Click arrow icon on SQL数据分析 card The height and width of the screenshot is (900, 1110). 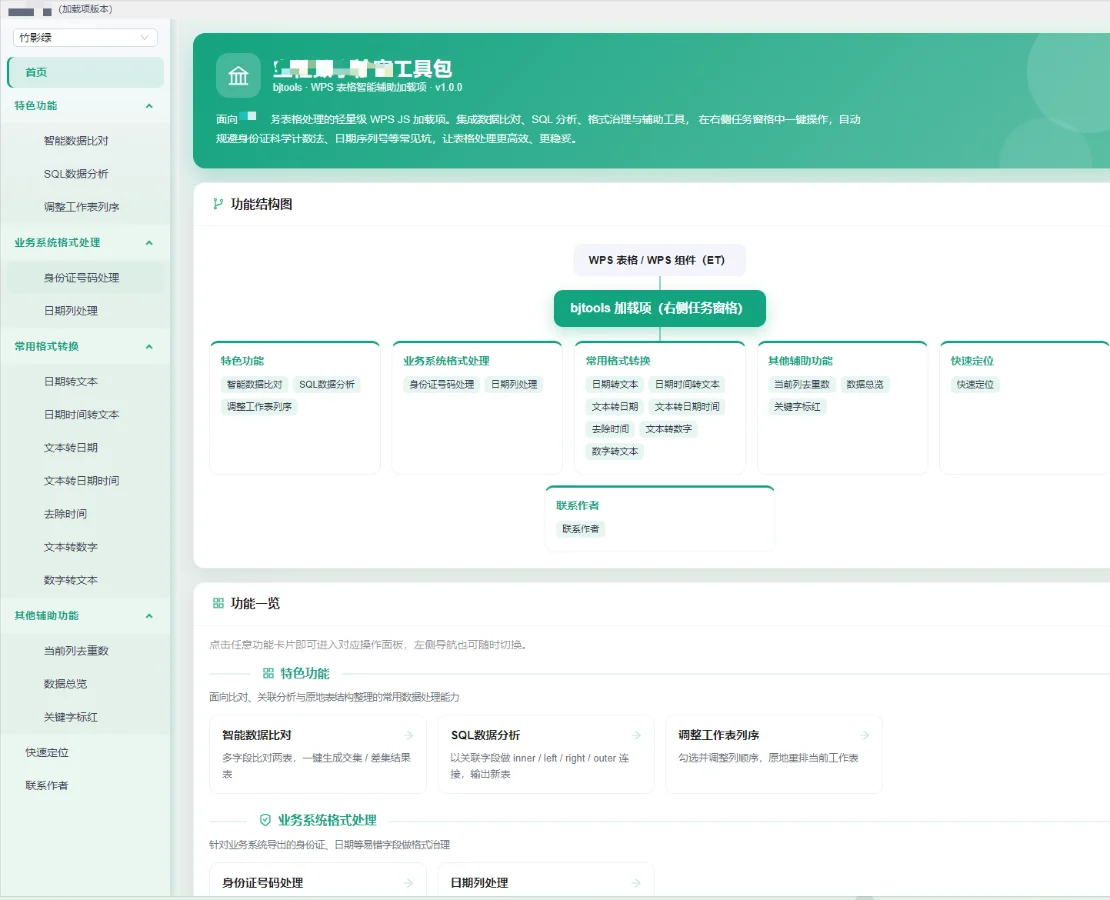pos(636,736)
